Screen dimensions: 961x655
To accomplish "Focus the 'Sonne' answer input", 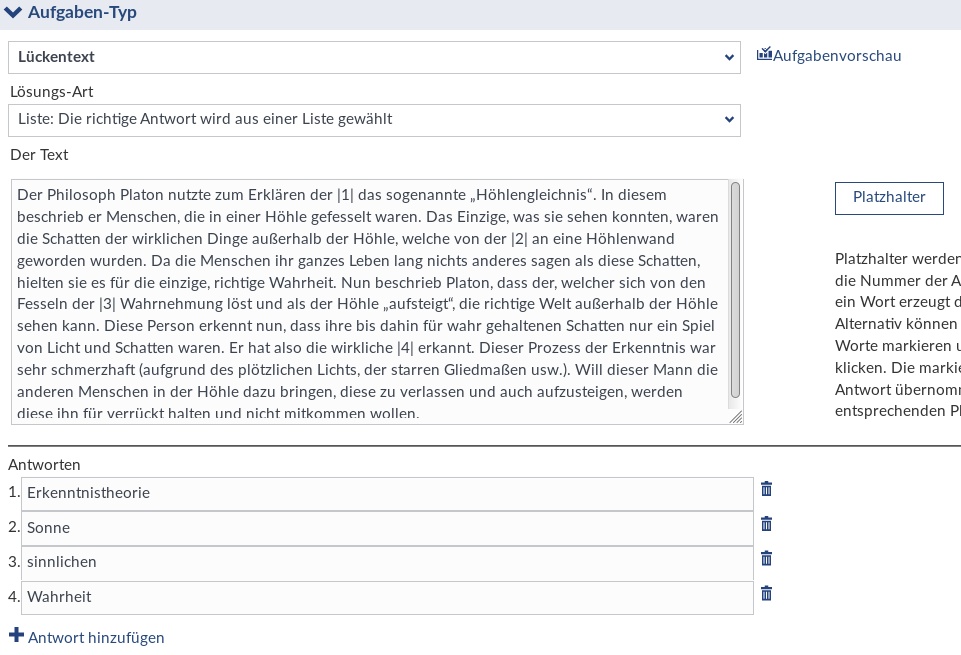I will (386, 528).
